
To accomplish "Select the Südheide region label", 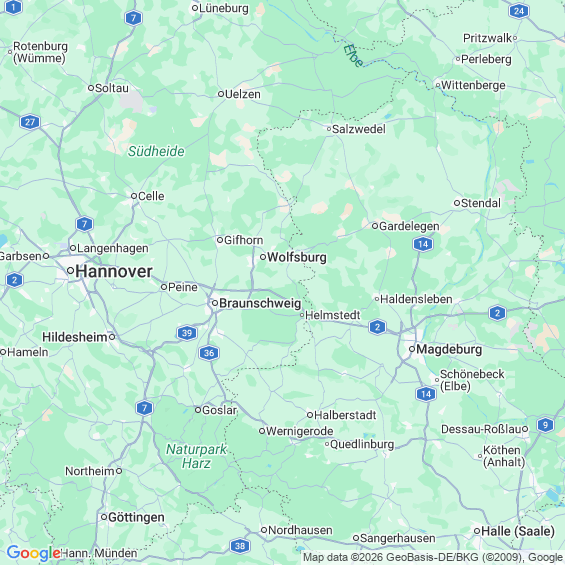I will click(156, 151).
